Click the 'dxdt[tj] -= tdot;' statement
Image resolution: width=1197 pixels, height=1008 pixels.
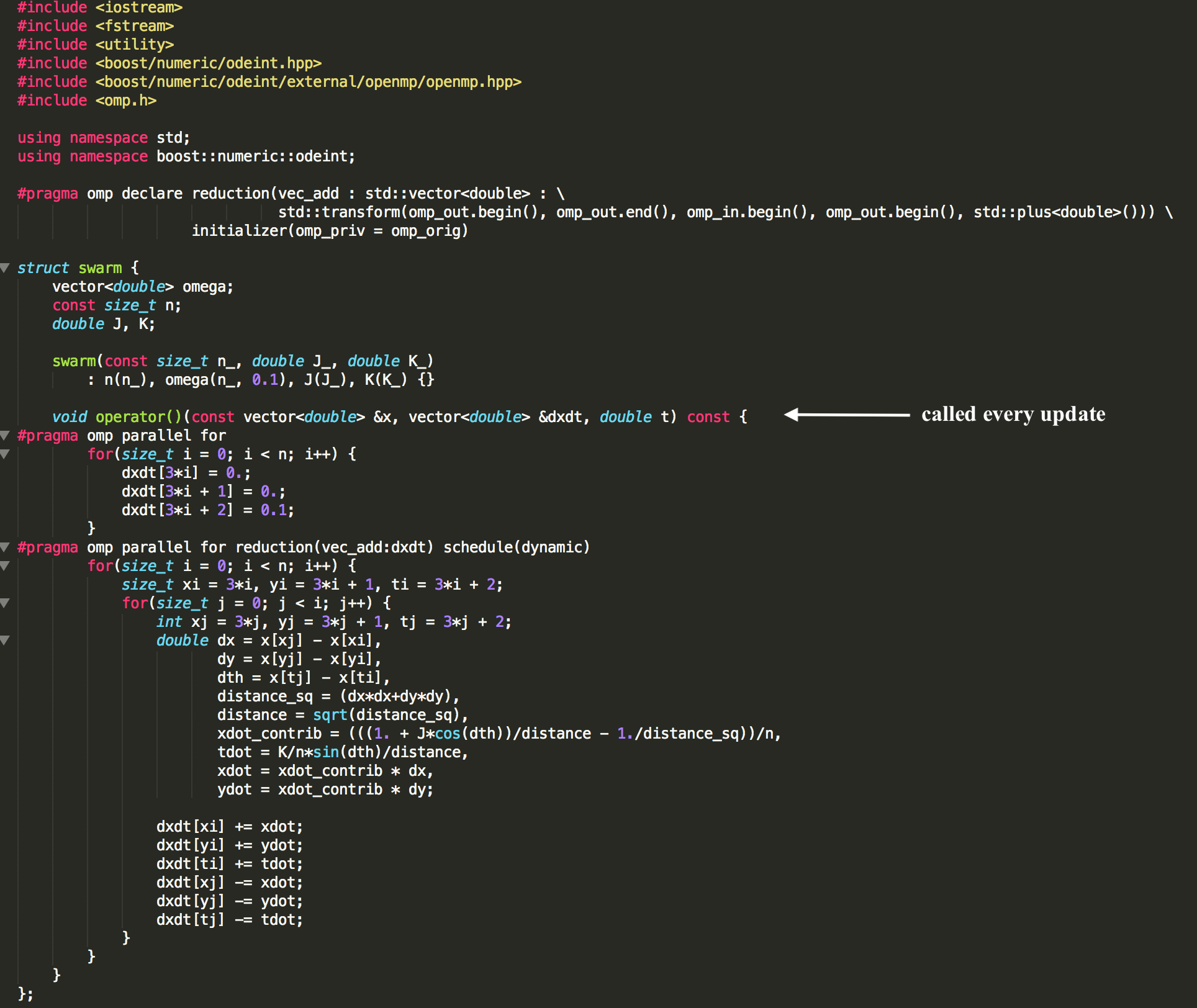tap(229, 920)
